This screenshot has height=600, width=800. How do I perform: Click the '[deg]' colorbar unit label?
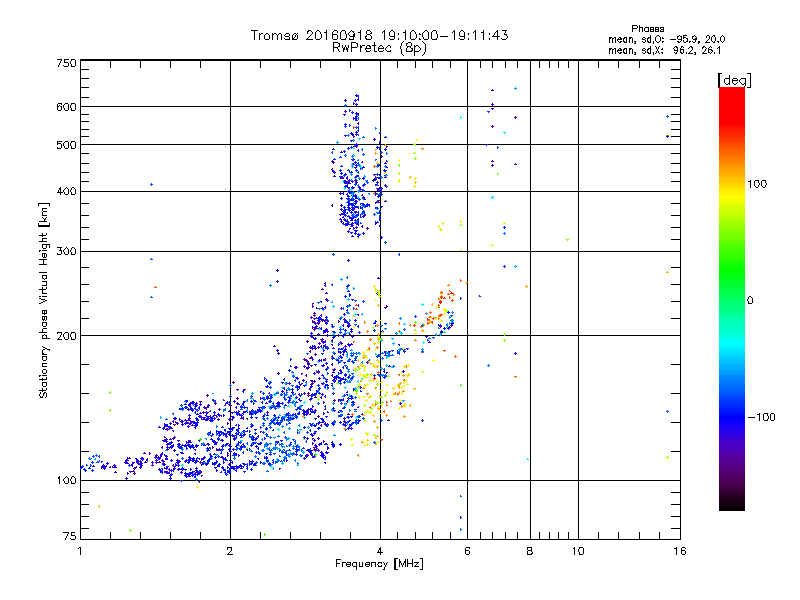click(x=734, y=80)
